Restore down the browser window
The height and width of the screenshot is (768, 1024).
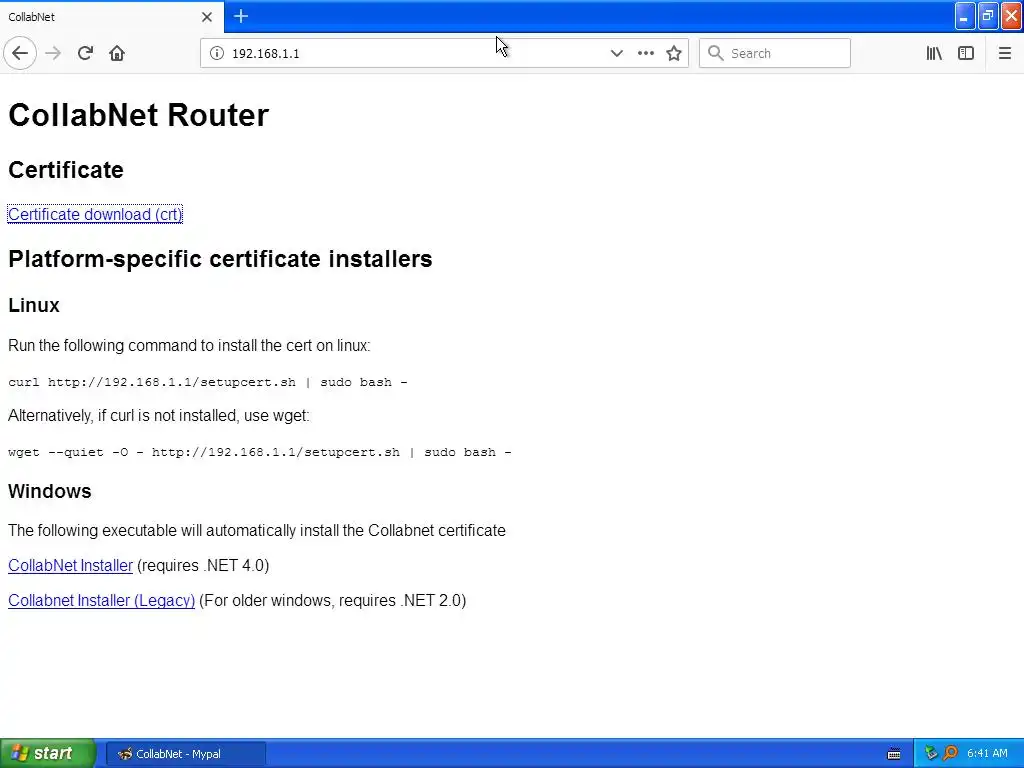(988, 16)
